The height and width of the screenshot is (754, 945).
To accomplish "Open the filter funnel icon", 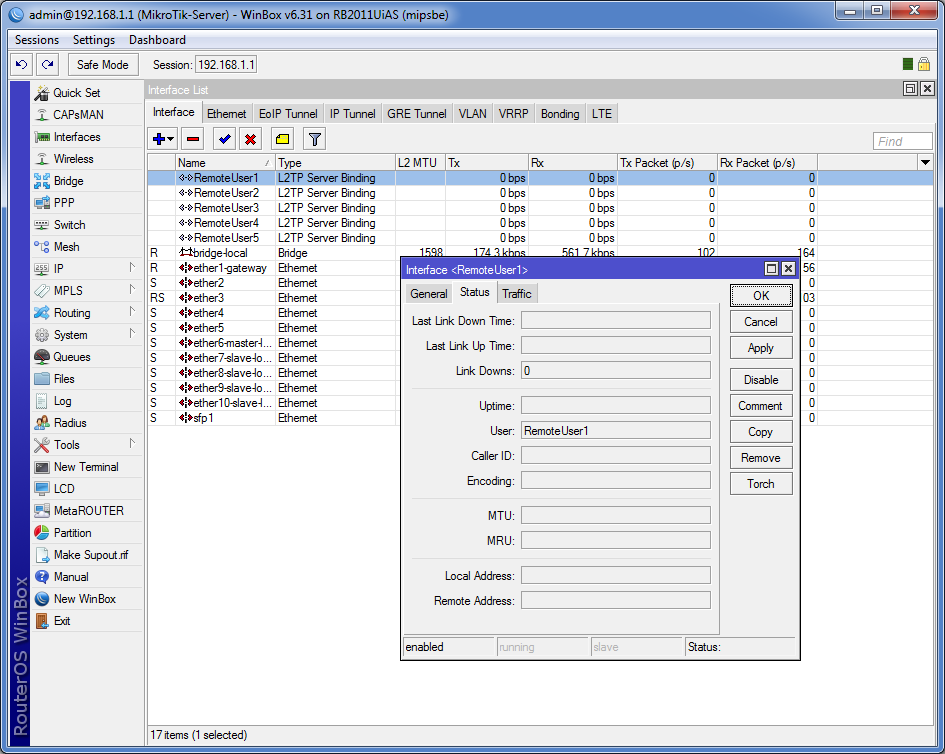I will coord(315,139).
